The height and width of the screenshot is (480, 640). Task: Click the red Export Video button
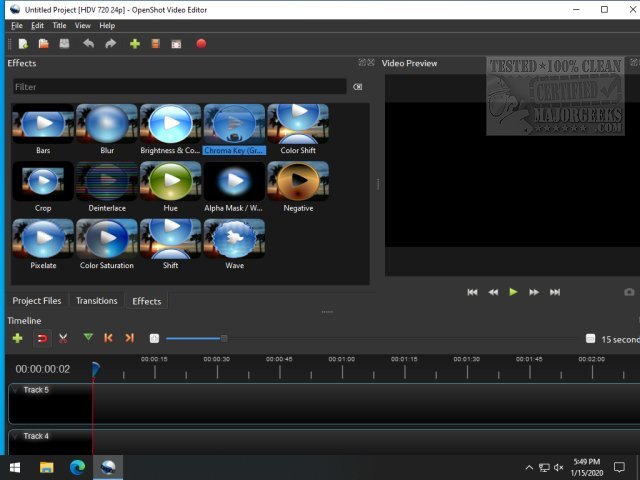point(201,44)
